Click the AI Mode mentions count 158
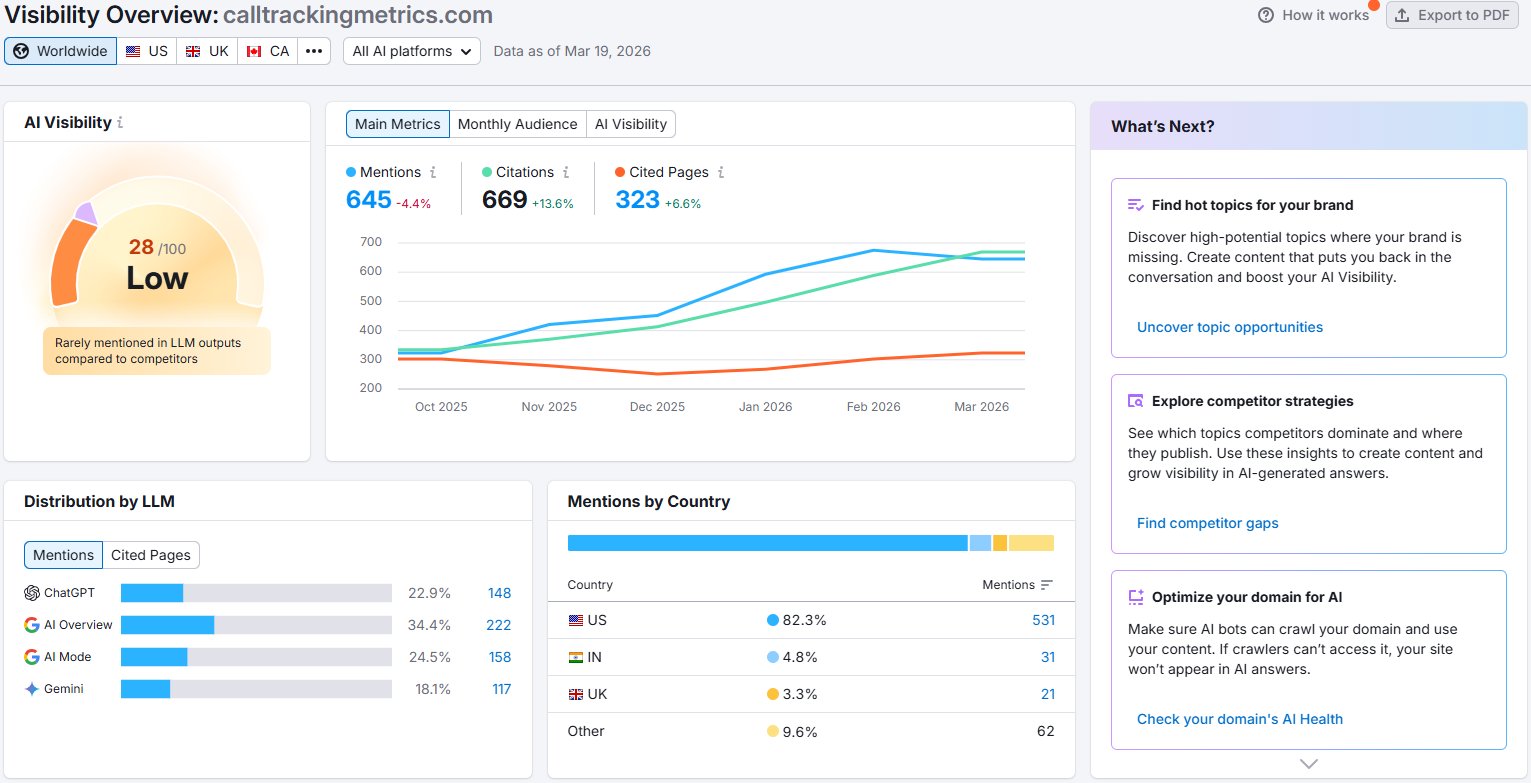This screenshot has width=1531, height=783. pyautogui.click(x=499, y=657)
